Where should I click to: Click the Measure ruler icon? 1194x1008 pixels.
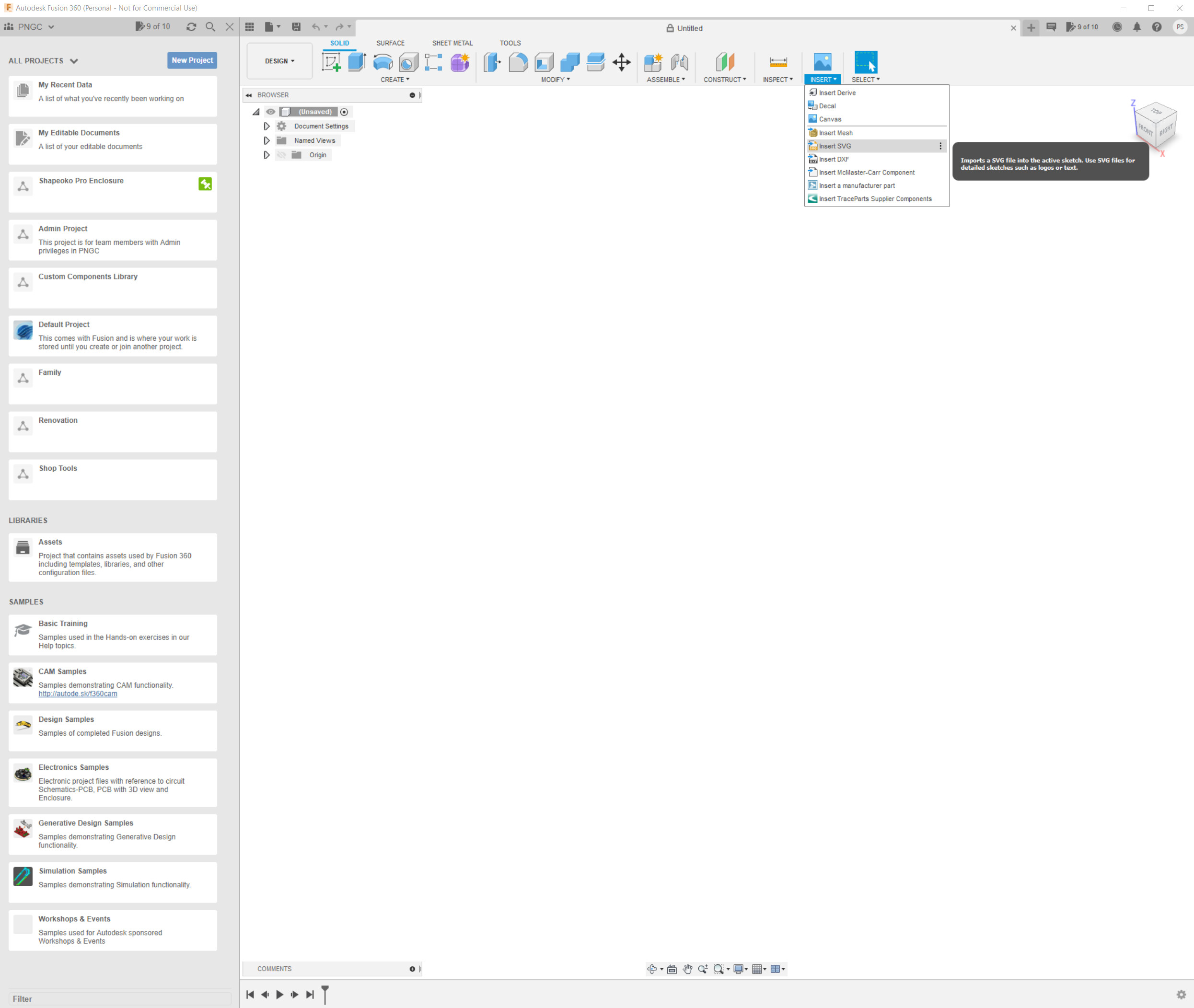pos(778,62)
